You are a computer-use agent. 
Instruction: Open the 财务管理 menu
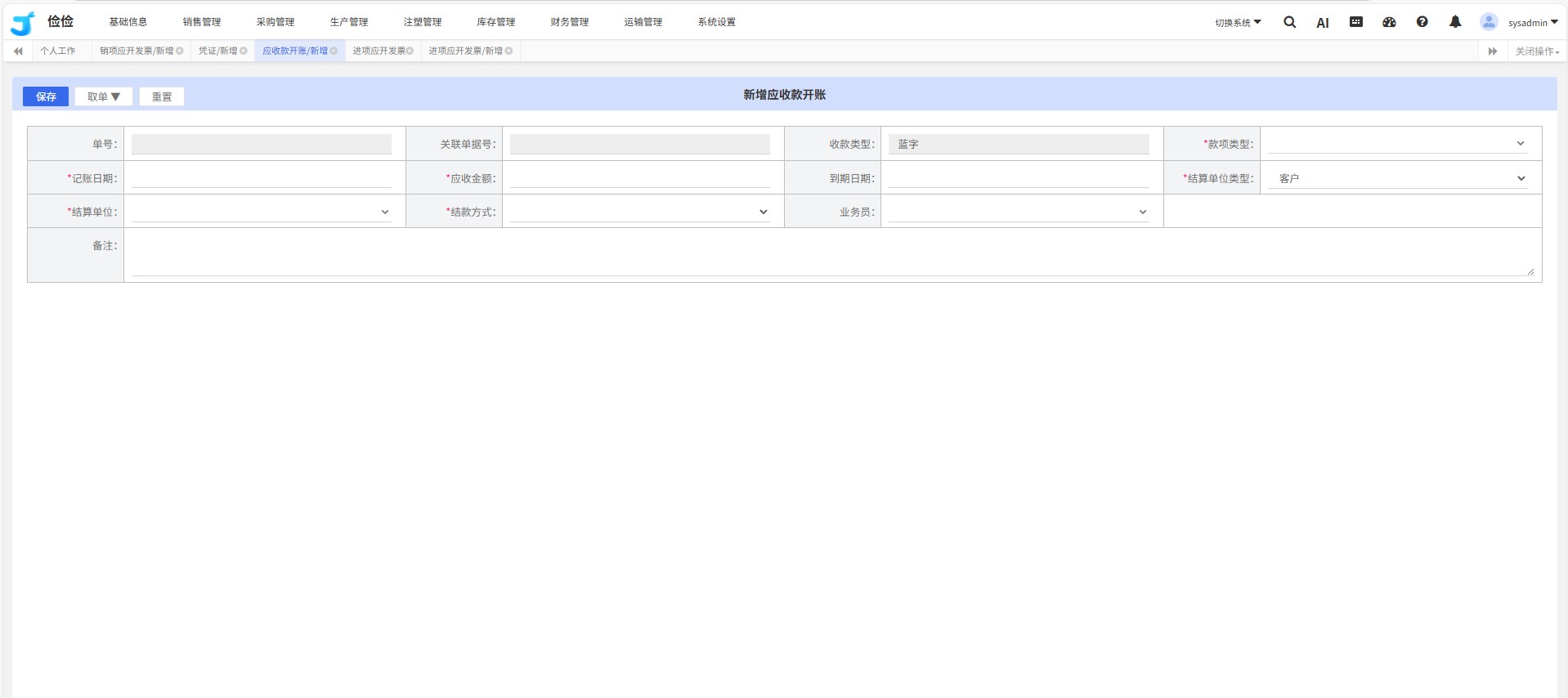(x=569, y=22)
